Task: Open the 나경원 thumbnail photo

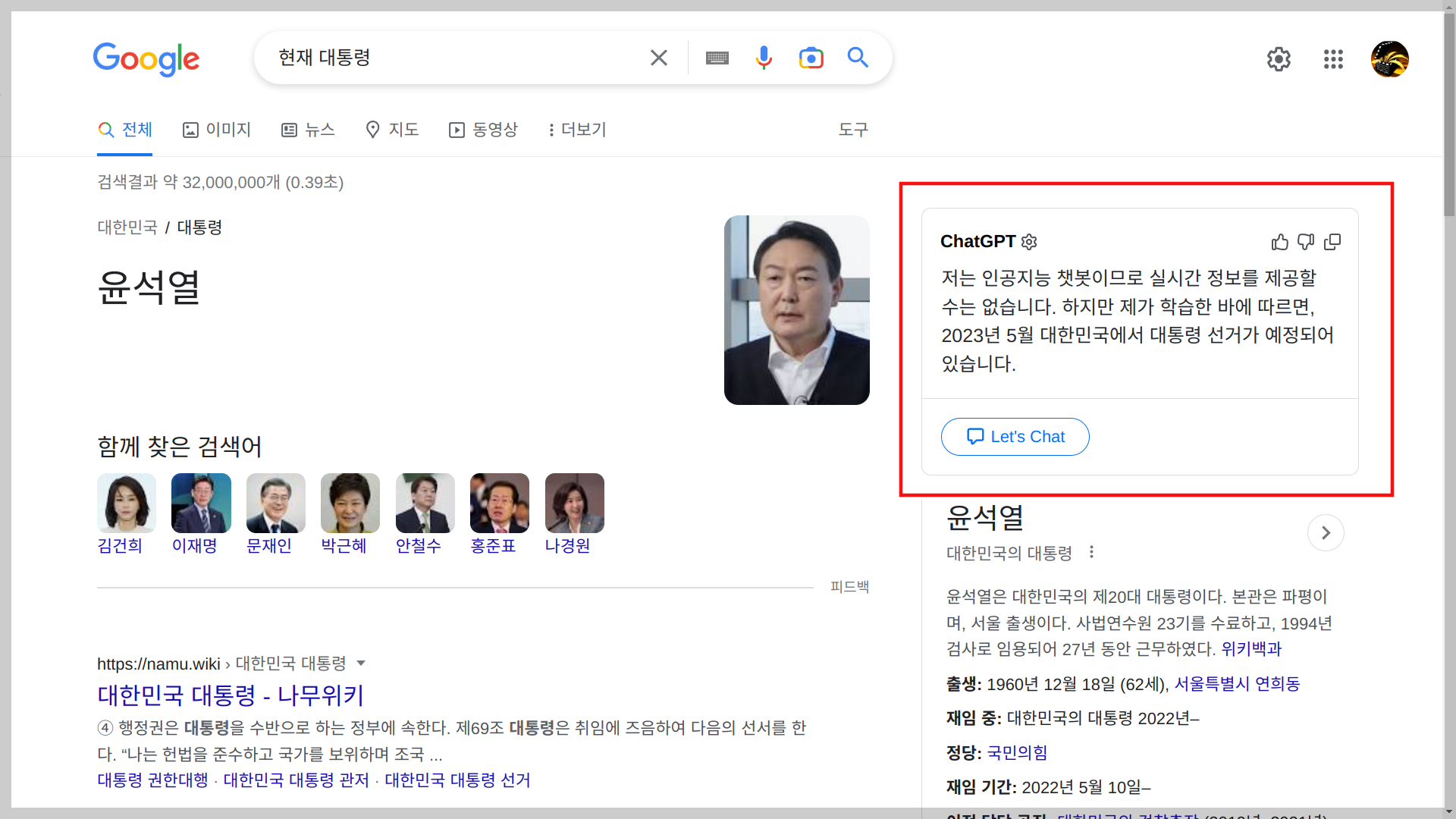Action: coord(575,504)
